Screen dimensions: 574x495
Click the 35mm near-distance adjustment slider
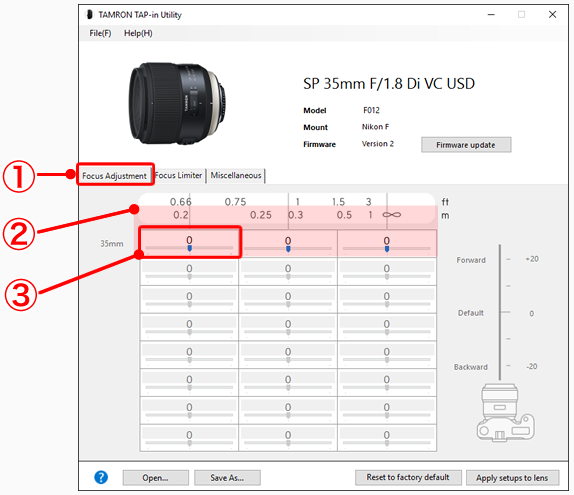point(189,248)
